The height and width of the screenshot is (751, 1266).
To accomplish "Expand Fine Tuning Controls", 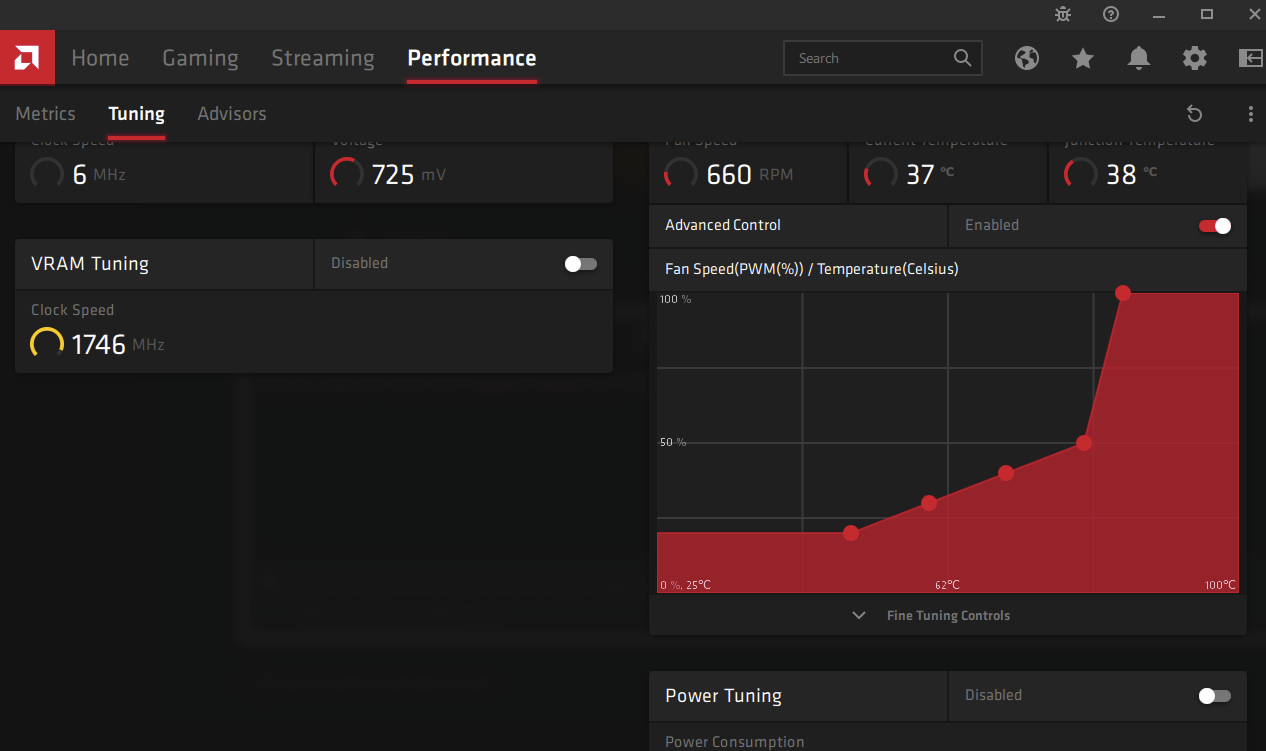I will pyautogui.click(x=948, y=615).
